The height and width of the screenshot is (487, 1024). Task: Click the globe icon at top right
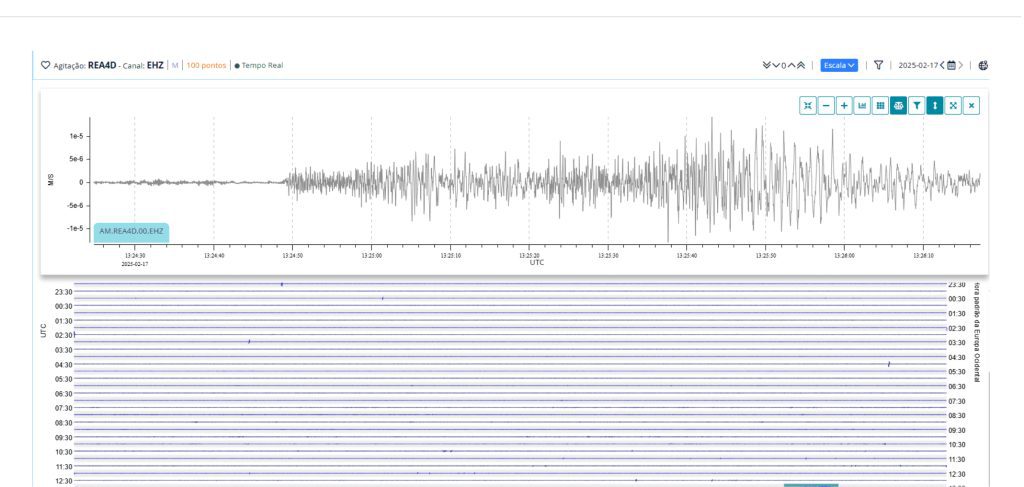point(984,65)
